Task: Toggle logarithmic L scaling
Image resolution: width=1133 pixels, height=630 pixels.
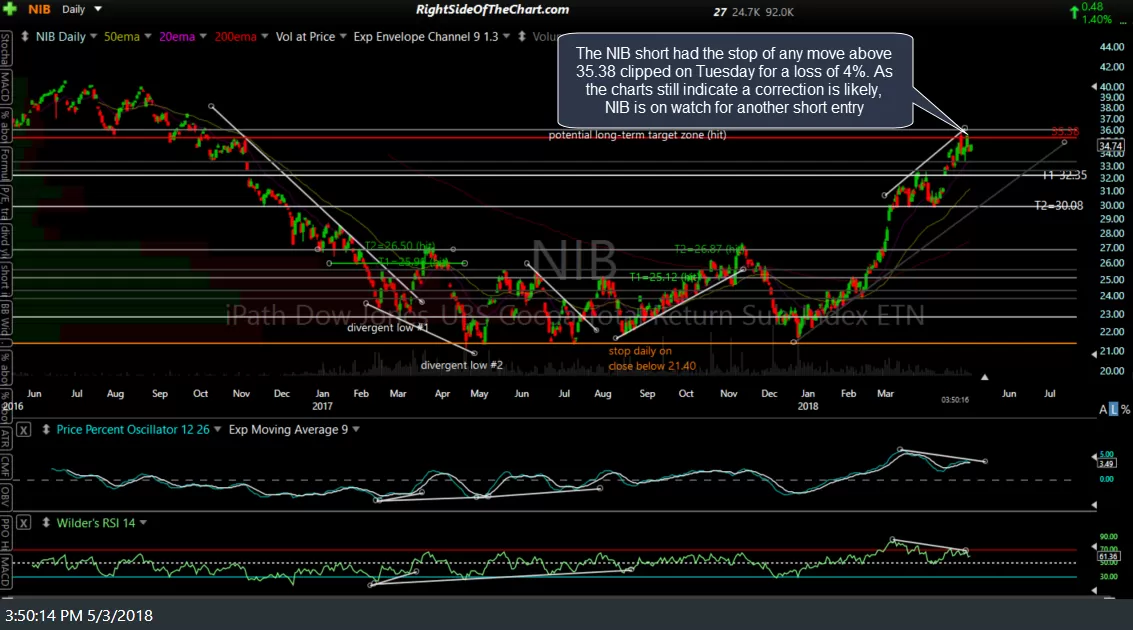Action: 1113,410
